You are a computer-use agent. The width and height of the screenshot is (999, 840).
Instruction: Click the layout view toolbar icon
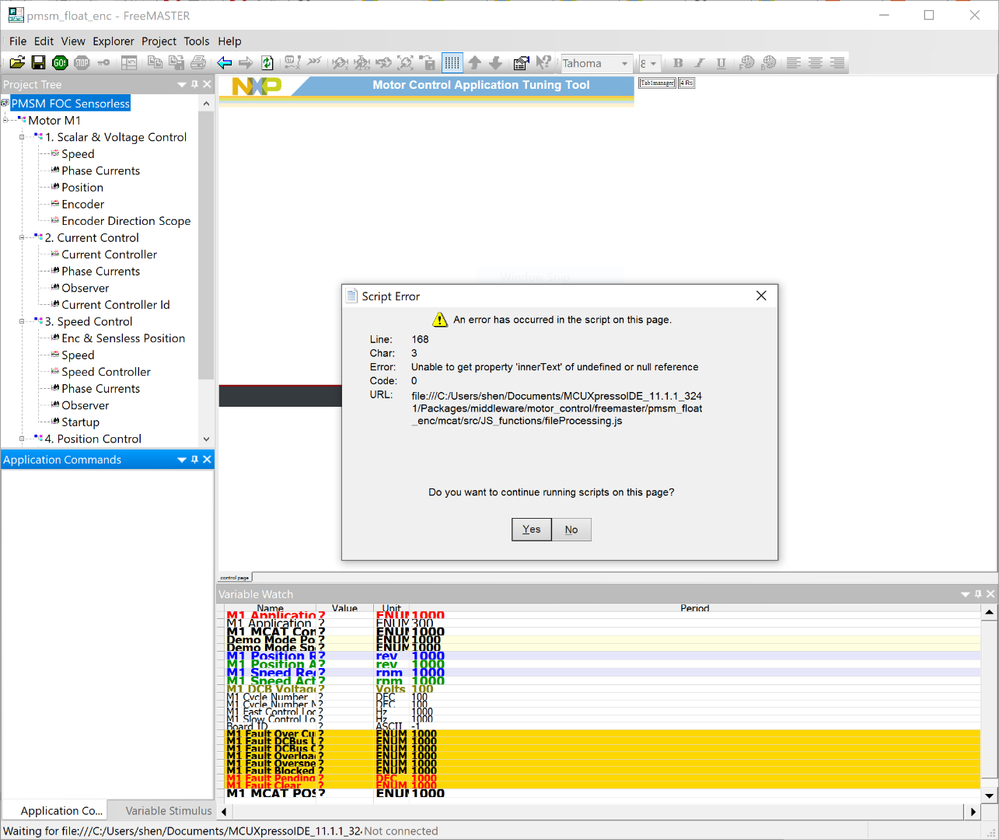(129, 62)
